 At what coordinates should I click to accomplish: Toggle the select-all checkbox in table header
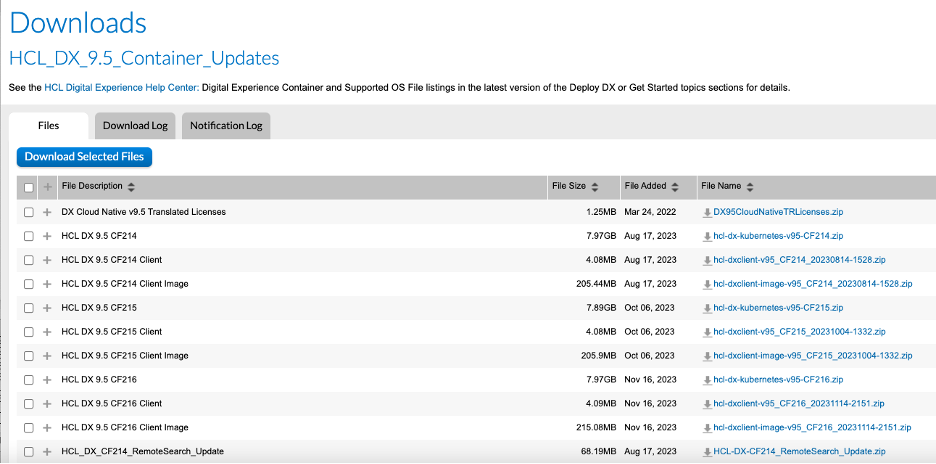pyautogui.click(x=29, y=187)
